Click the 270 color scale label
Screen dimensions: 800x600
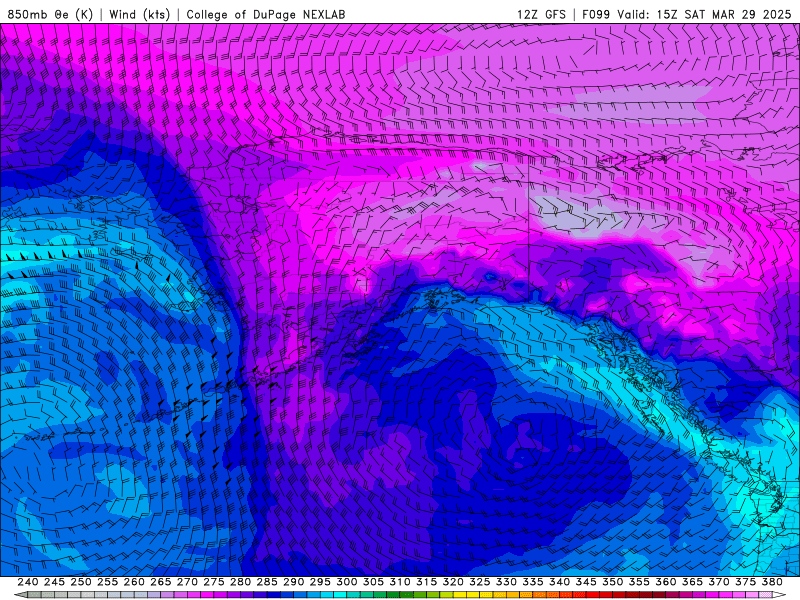(187, 582)
